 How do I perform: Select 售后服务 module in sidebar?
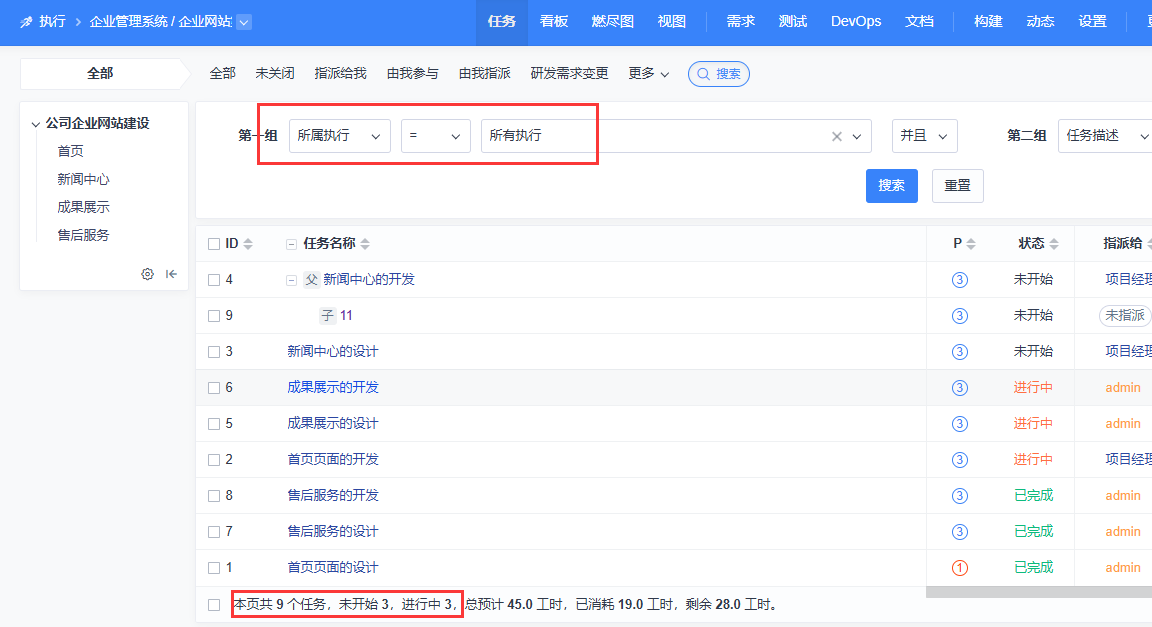[83, 235]
